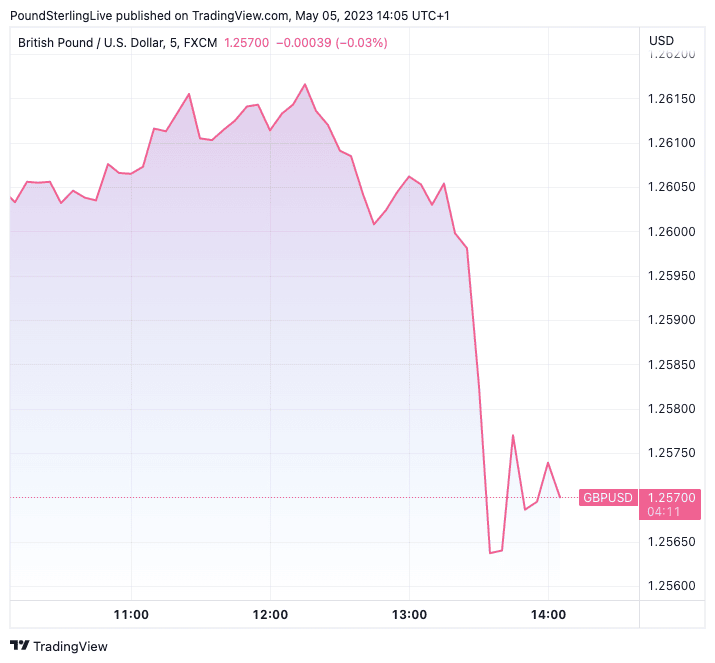Open the TradingView text link at bottom
This screenshot has width=715, height=663.
[70, 646]
